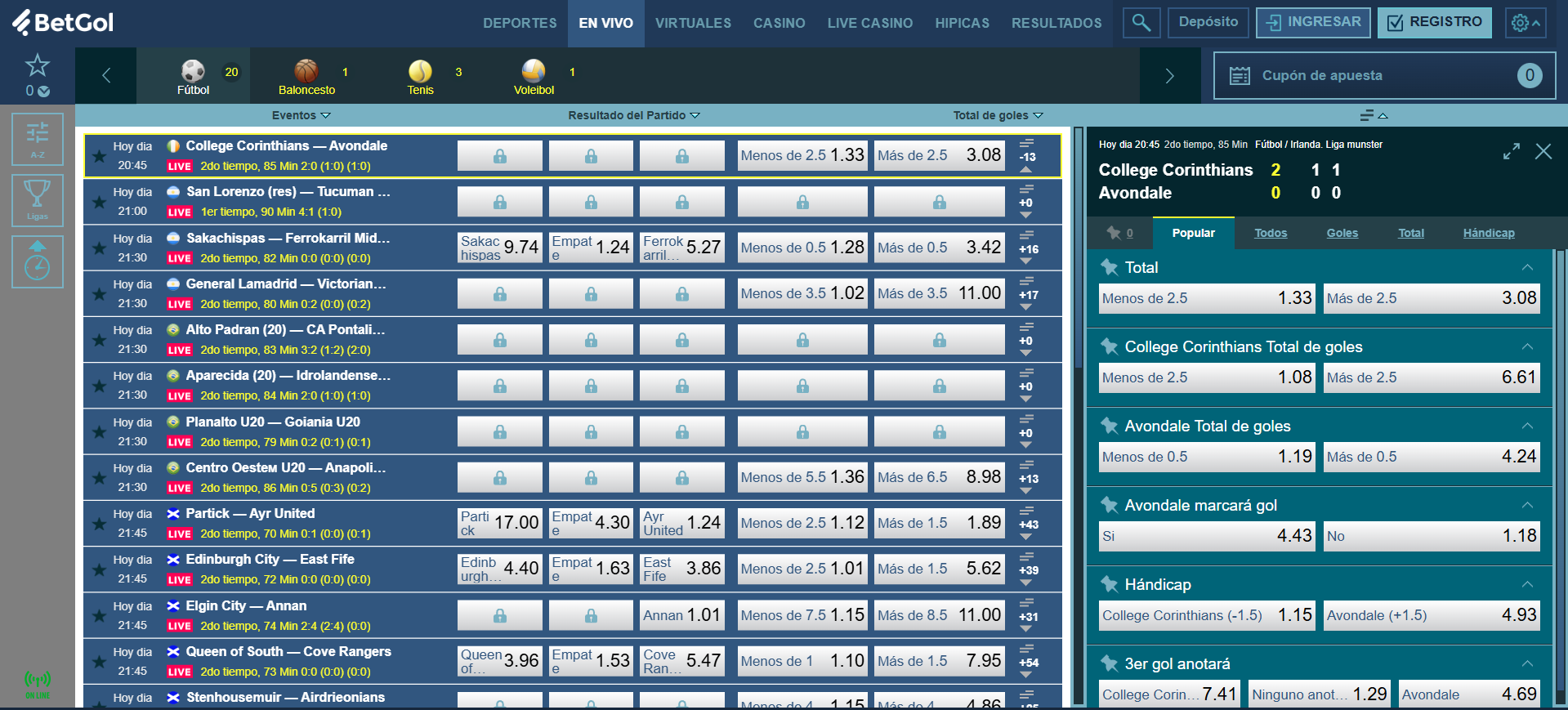The width and height of the screenshot is (1568, 710).
Task: Click the favorites star in left sidebar
Action: pyautogui.click(x=38, y=65)
